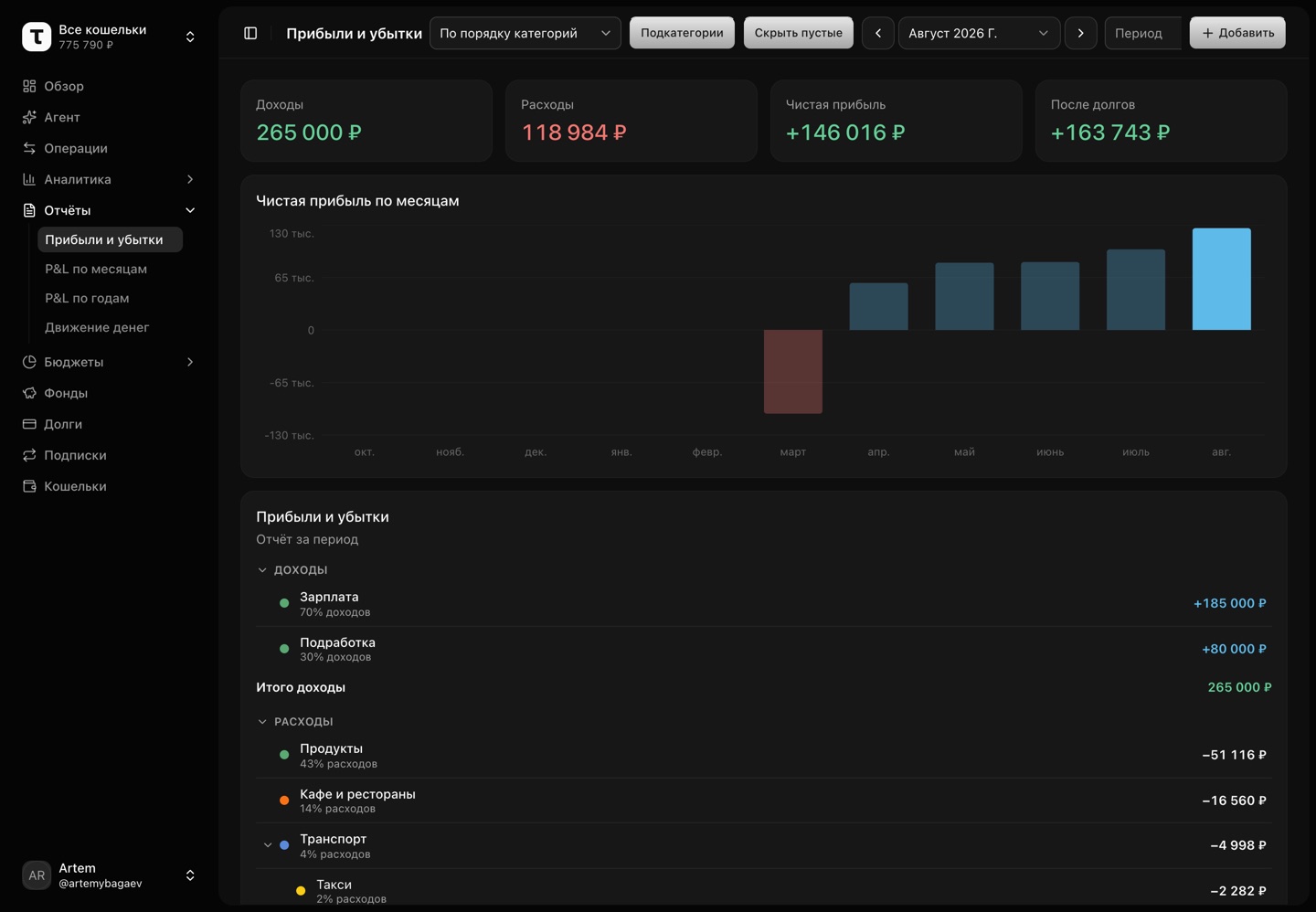Open the По порядку категорий sort dropdown
This screenshot has width=1316, height=912.
[525, 33]
